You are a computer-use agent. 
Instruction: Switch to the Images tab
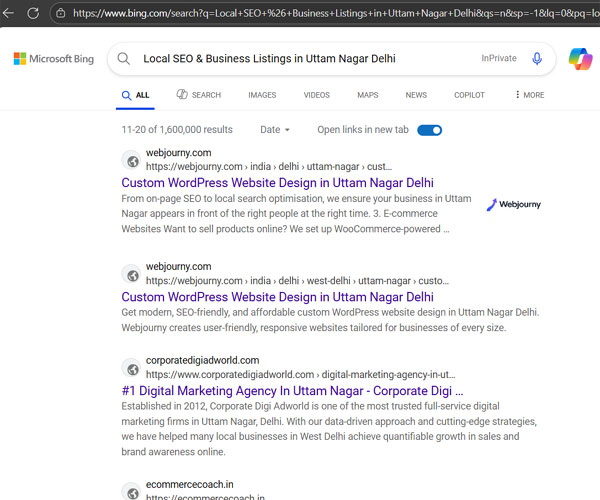[262, 95]
